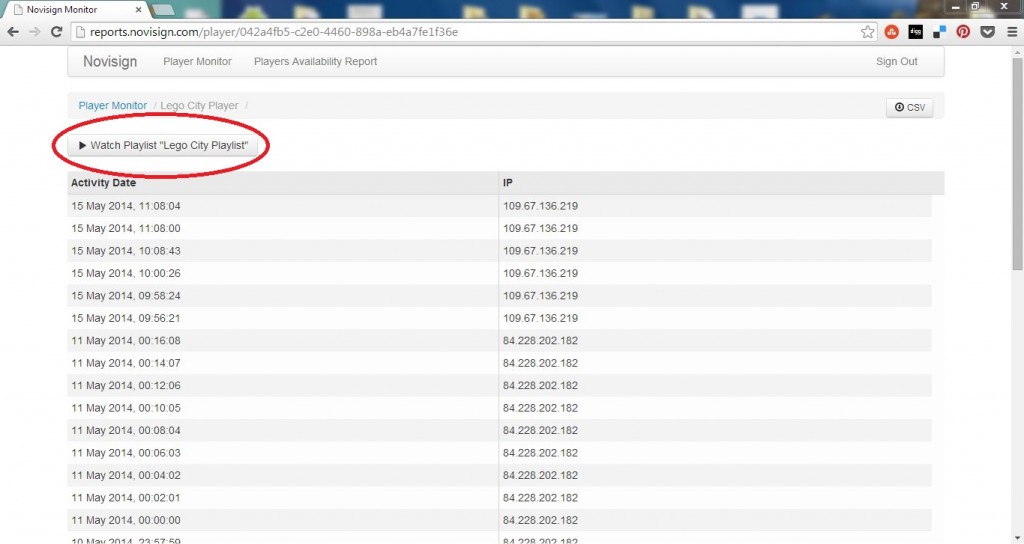Viewport: 1024px width, 544px height.
Task: Minimize the Chrome window
Action: pos(955,7)
